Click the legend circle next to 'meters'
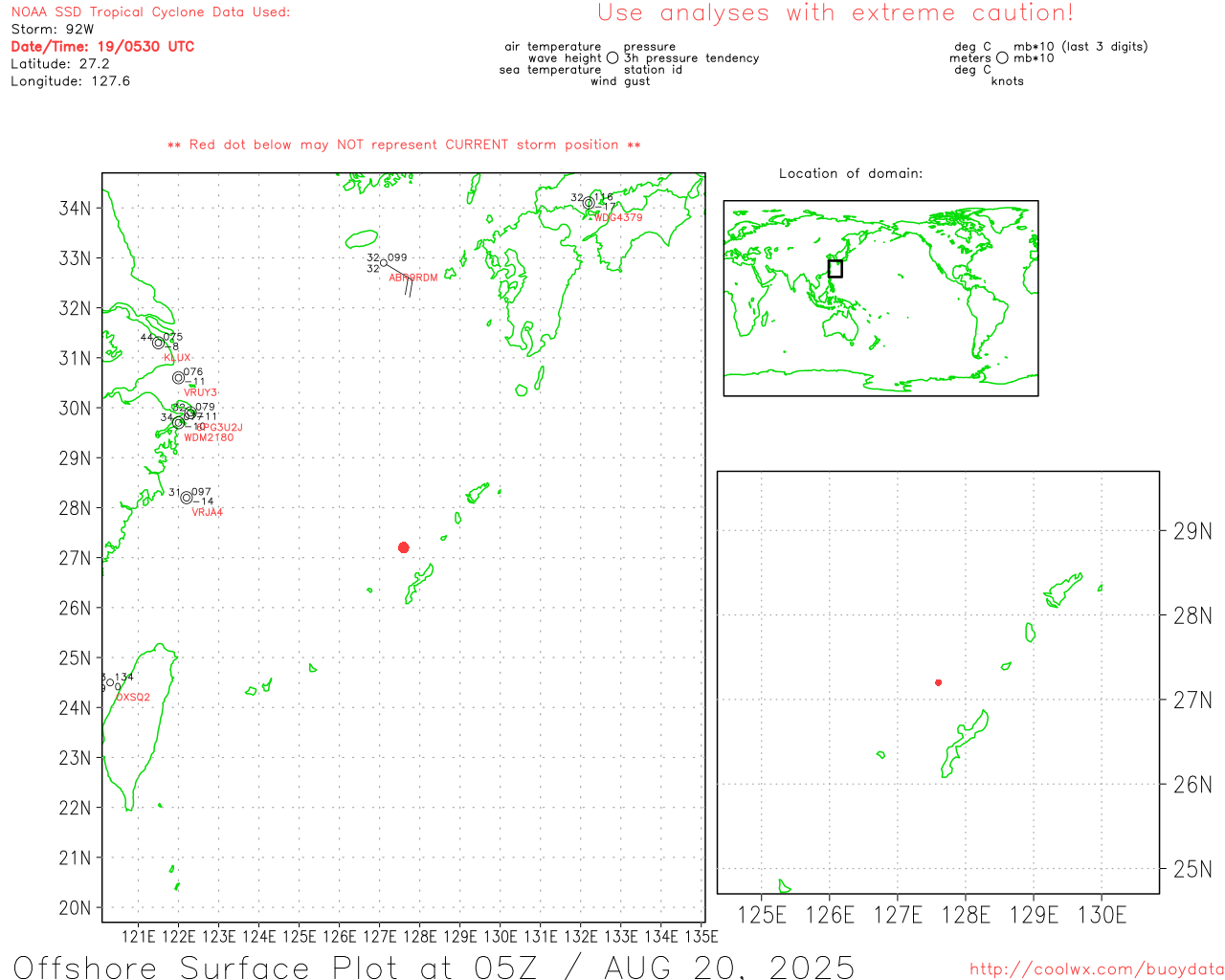1225x980 pixels. (1002, 58)
